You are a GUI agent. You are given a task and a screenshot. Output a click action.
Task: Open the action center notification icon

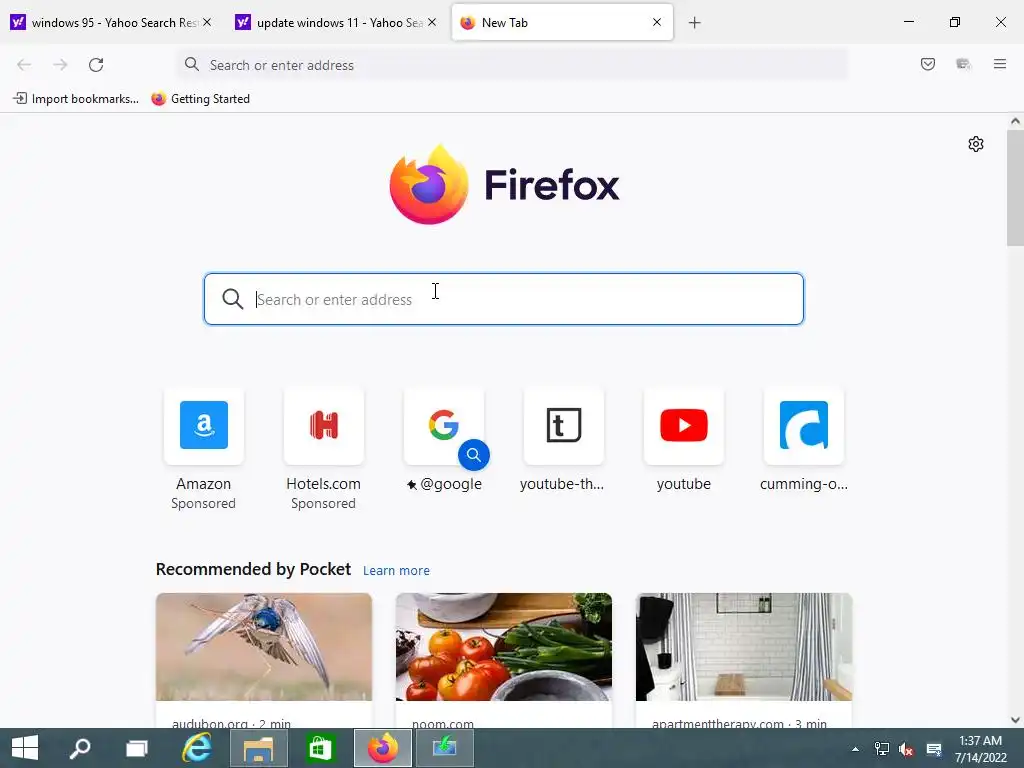click(934, 750)
